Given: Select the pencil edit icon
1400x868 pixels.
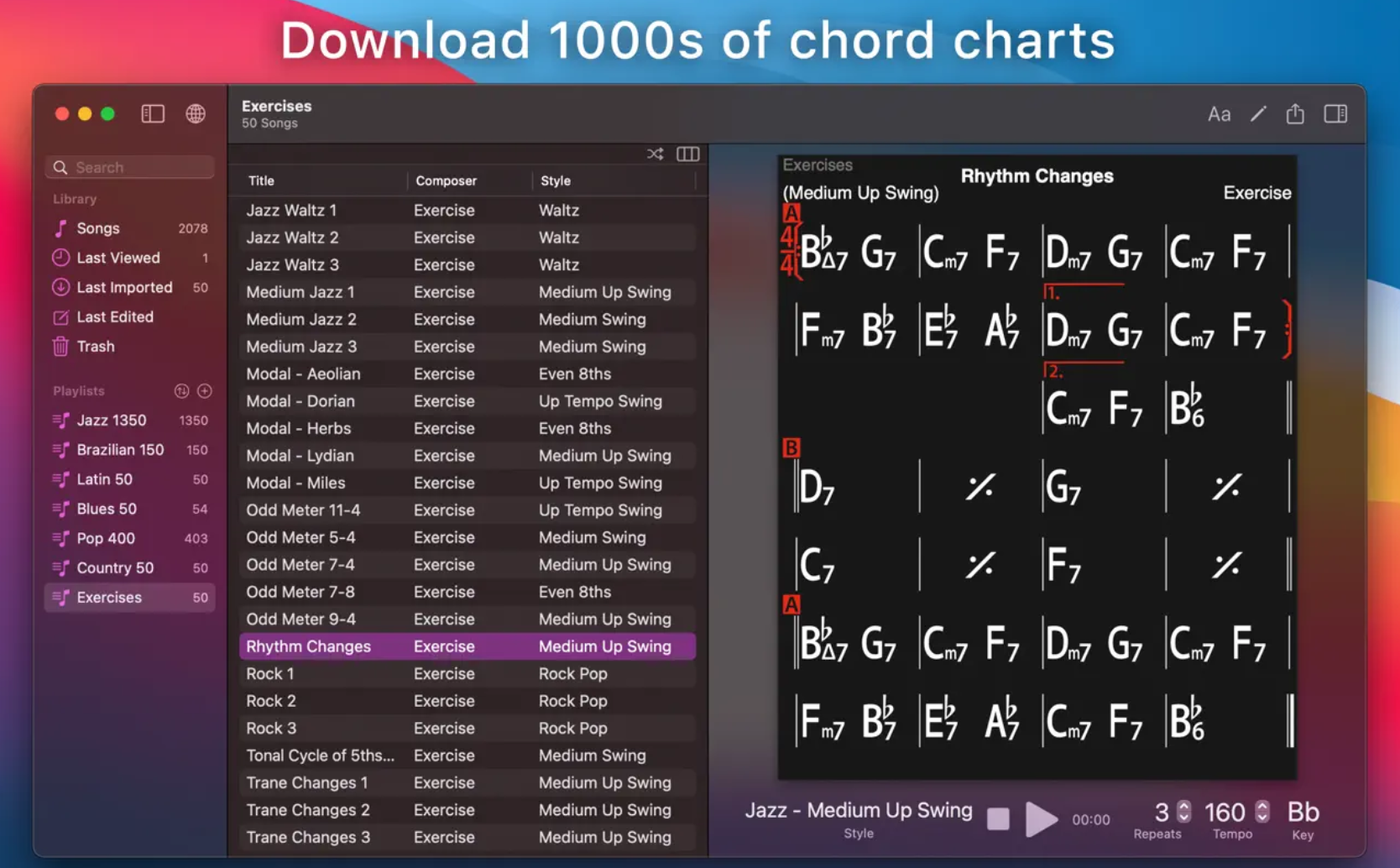Looking at the screenshot, I should pos(1257,113).
